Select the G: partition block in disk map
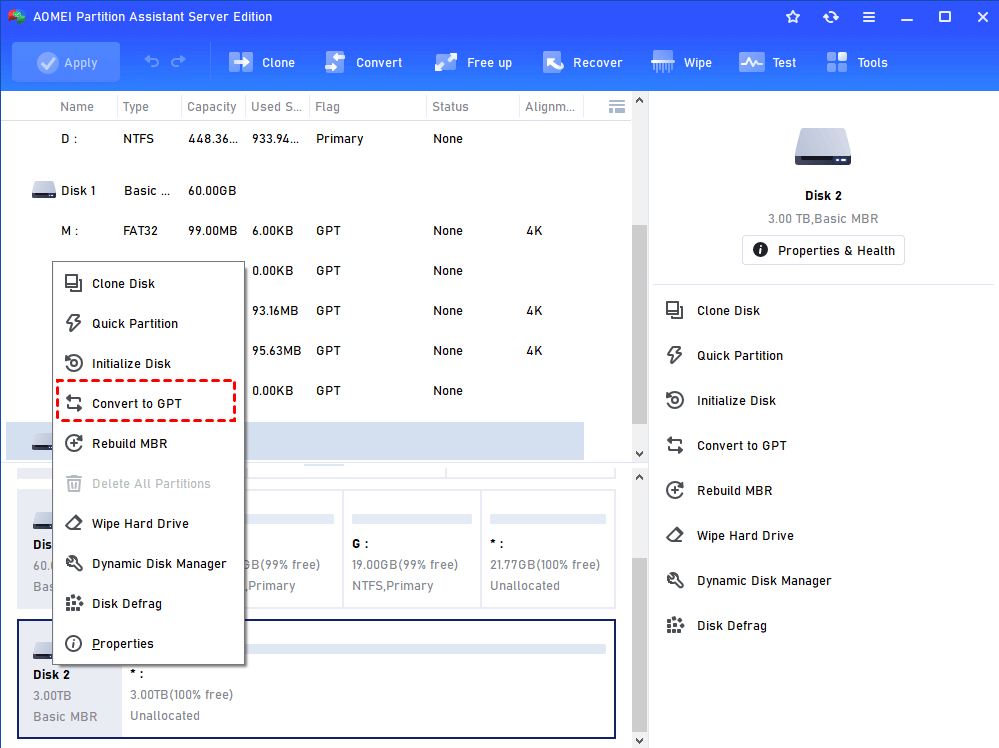 click(x=412, y=549)
